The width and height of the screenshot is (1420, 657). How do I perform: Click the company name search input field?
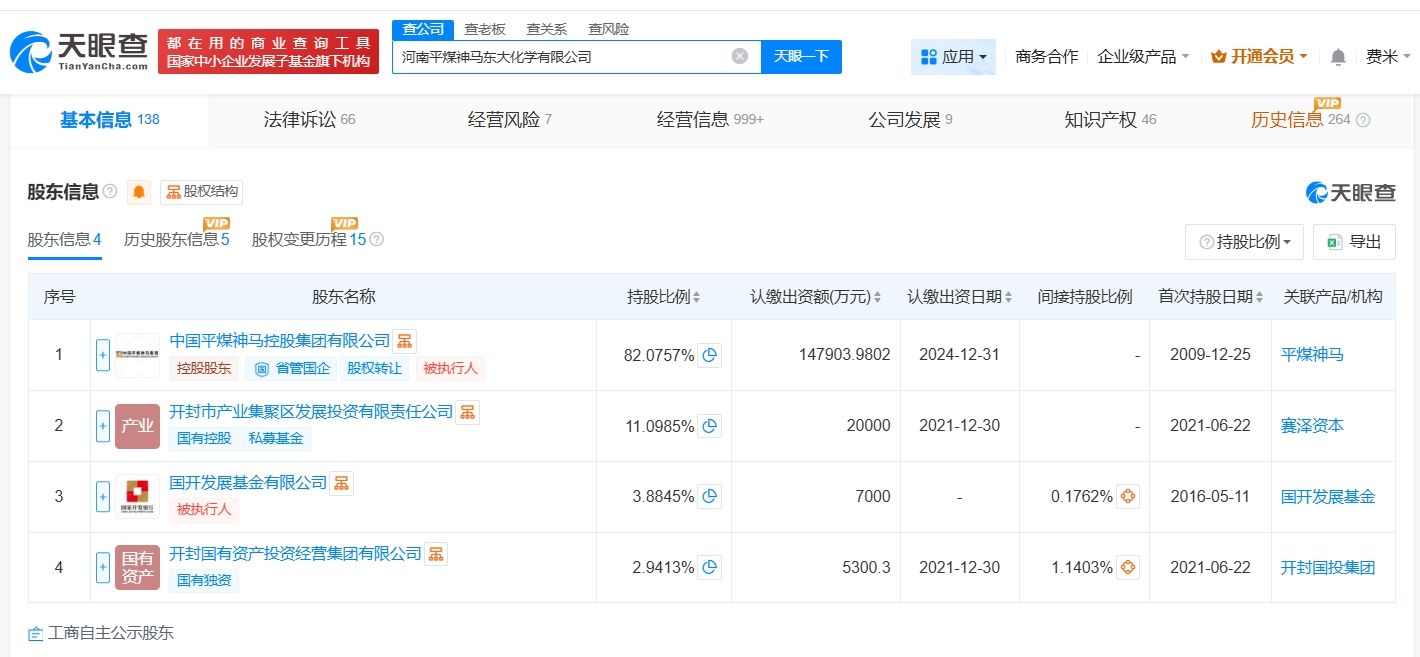[560, 57]
